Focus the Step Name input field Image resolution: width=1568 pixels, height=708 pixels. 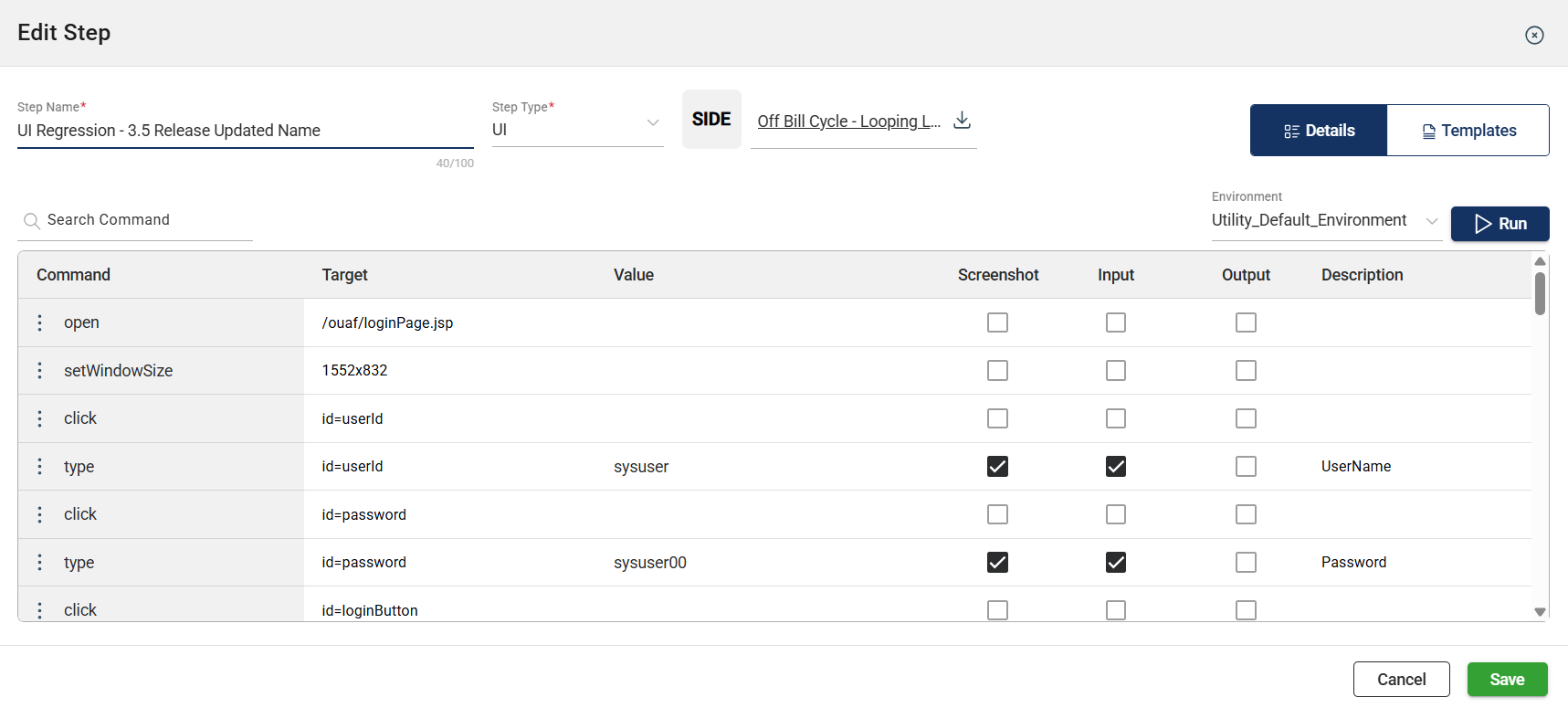245,131
